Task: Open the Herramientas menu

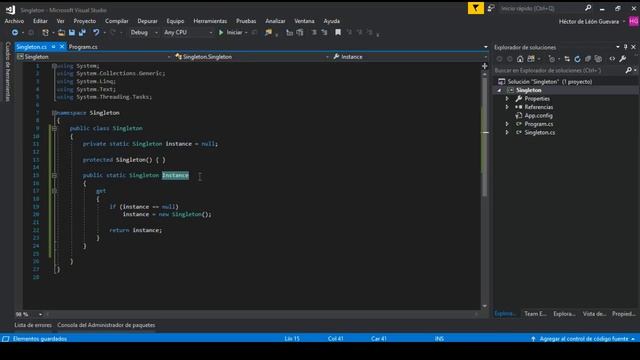Action: coord(210,21)
